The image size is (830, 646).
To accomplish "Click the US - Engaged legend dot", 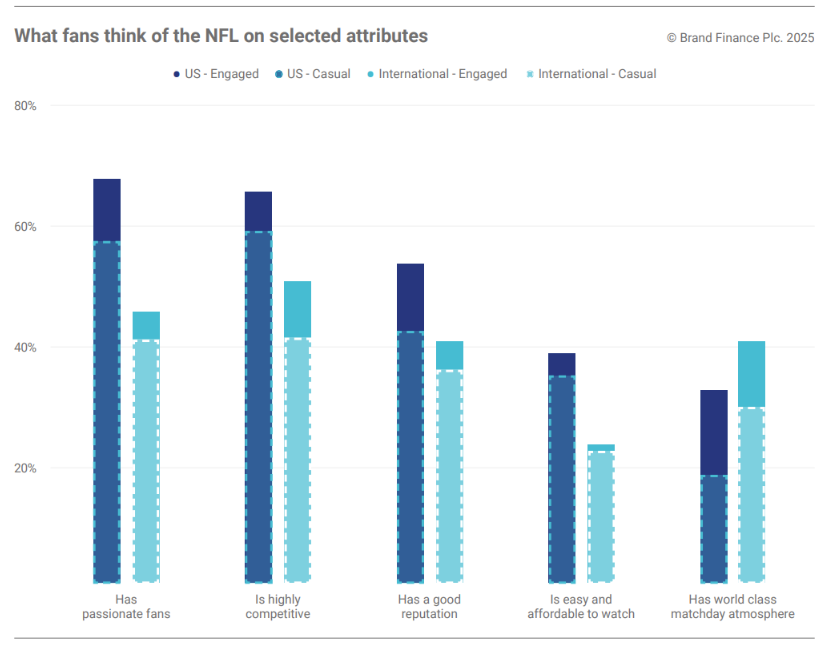I will pyautogui.click(x=177, y=74).
